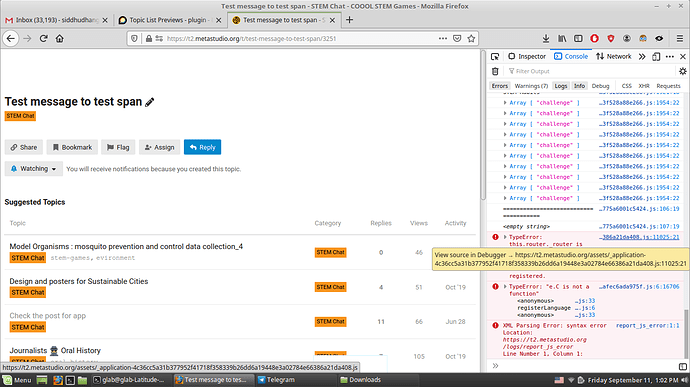Image resolution: width=690 pixels, height=387 pixels.
Task: Toggle the console split sidebar icon at the bottom
Action: pos(683,366)
